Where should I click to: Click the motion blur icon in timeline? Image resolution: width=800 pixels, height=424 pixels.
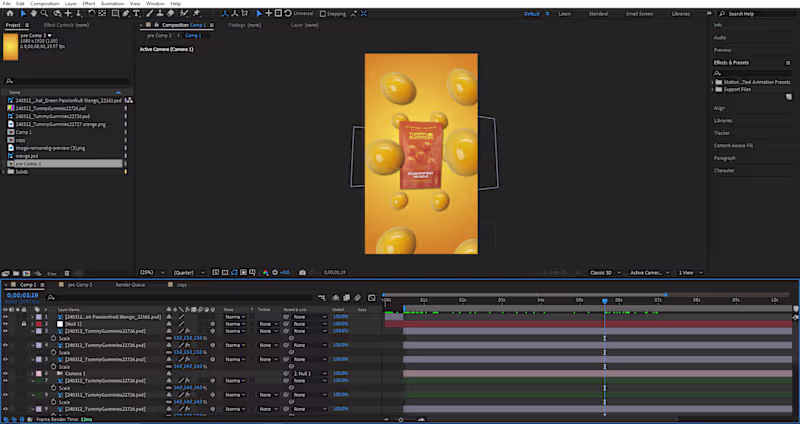click(x=358, y=297)
